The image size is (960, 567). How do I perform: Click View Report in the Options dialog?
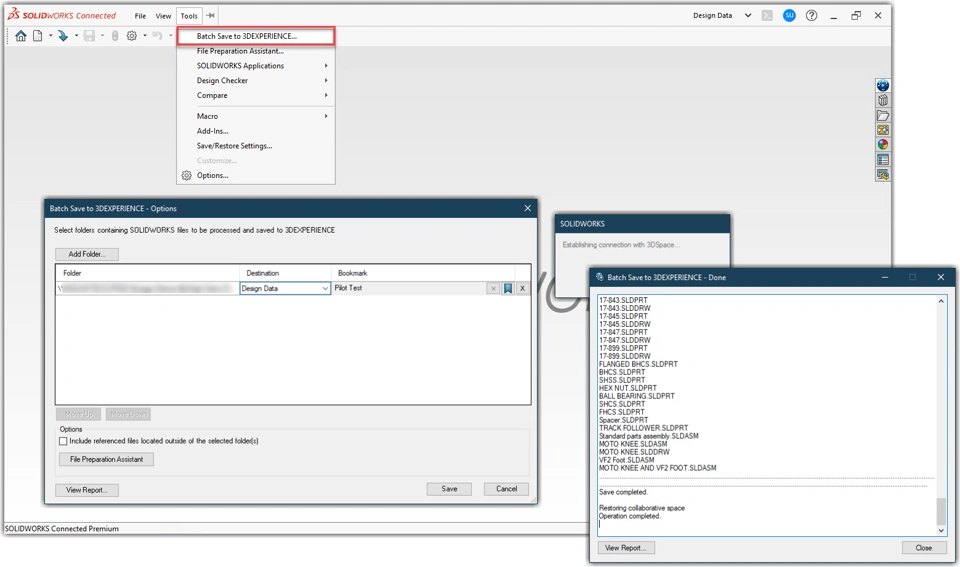click(87, 490)
